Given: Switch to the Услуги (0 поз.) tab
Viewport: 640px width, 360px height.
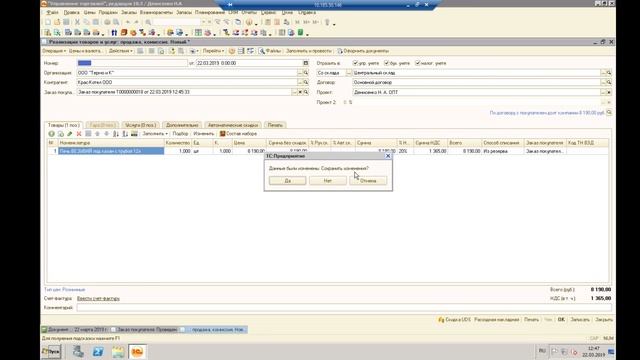Looking at the screenshot, I should (140, 125).
